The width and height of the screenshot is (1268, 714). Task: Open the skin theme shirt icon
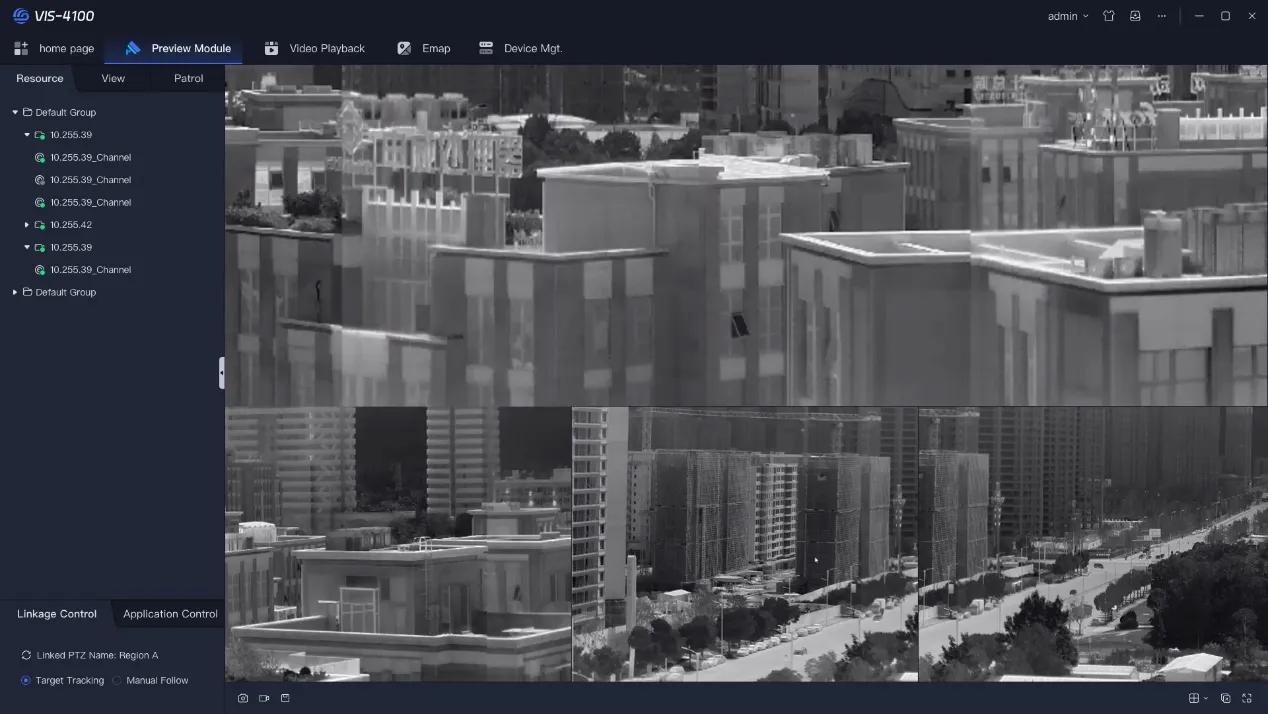pyautogui.click(x=1108, y=16)
